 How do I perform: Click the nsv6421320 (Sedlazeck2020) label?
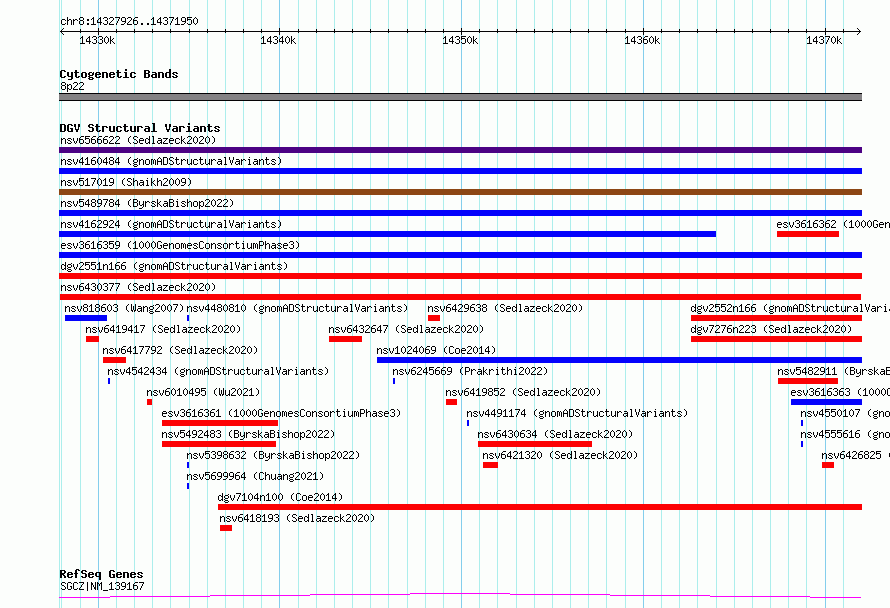pyautogui.click(x=560, y=455)
